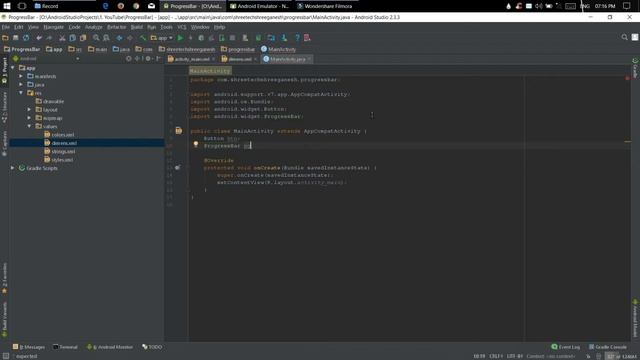Click the Undo arrow toolbar icon
The height and width of the screenshot is (360, 640).
click(x=39, y=38)
